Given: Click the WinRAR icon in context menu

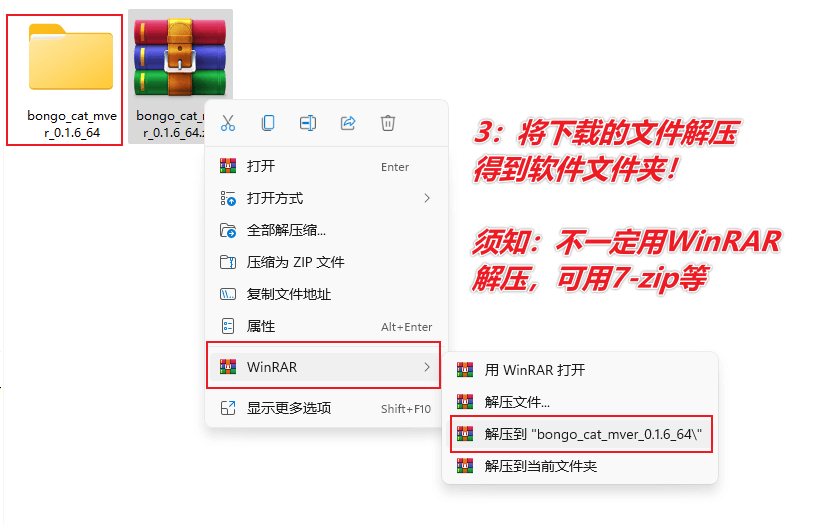Looking at the screenshot, I should 228,367.
